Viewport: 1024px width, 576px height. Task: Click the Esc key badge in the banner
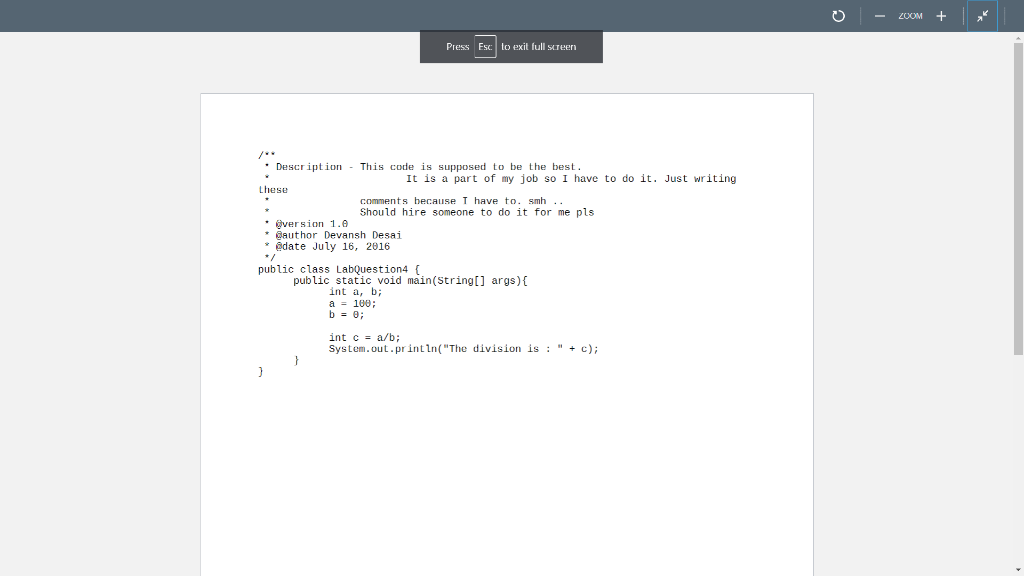(484, 46)
